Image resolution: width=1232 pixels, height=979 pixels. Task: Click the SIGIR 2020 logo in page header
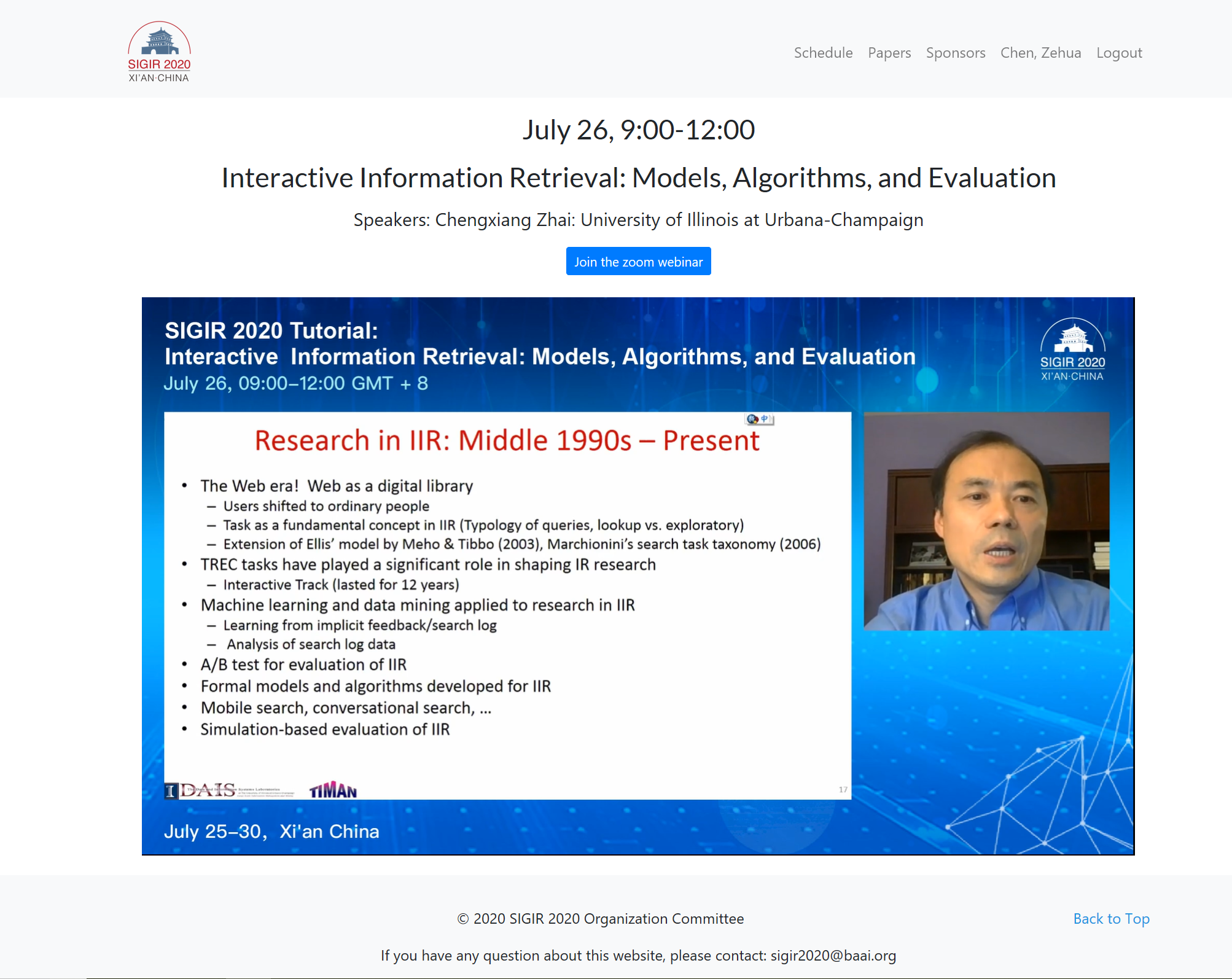pyautogui.click(x=159, y=52)
